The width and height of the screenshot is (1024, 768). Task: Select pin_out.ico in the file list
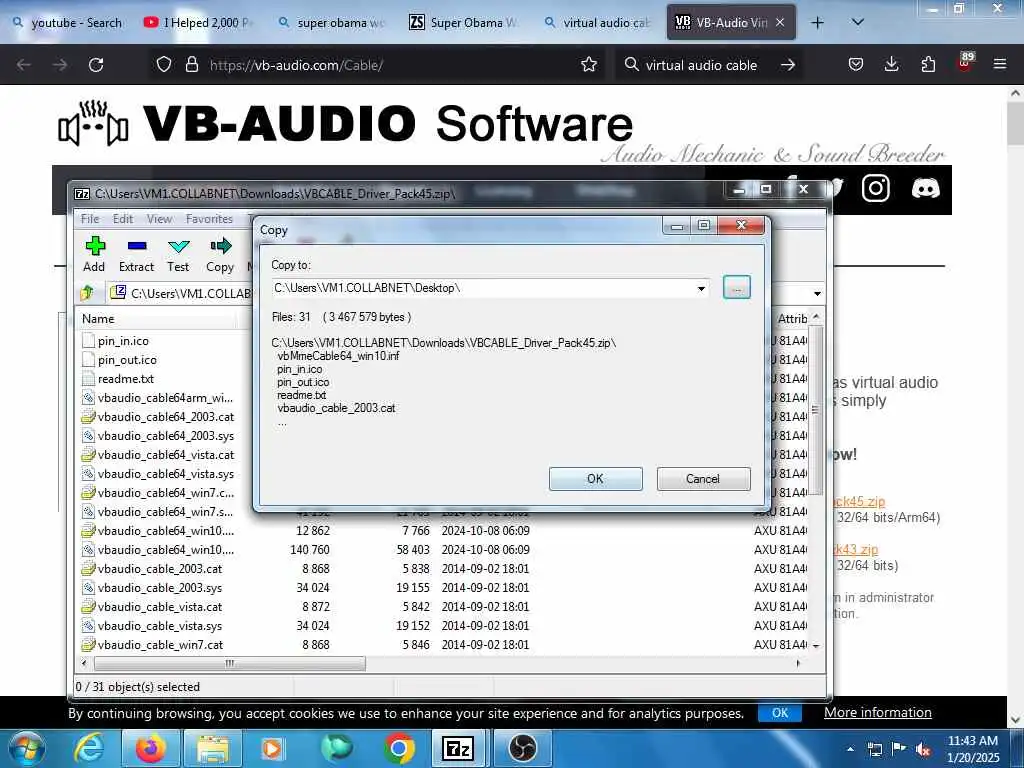coord(127,360)
